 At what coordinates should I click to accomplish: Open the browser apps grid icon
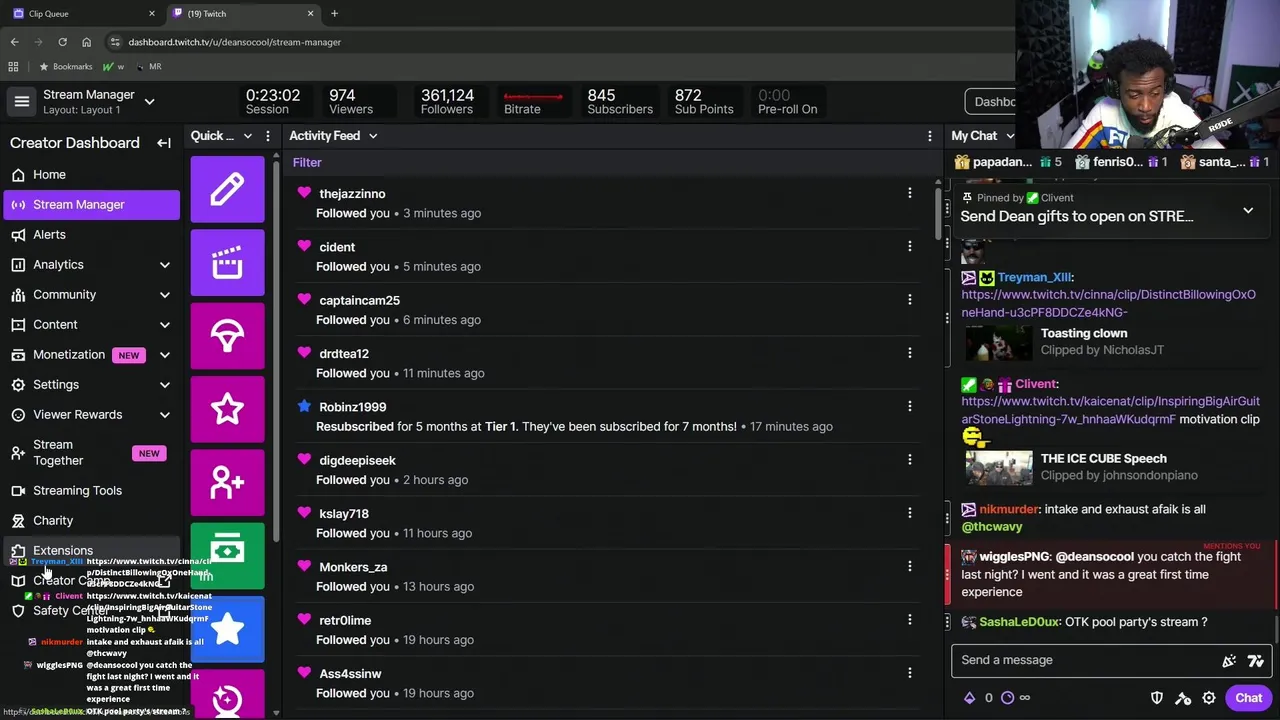point(13,66)
